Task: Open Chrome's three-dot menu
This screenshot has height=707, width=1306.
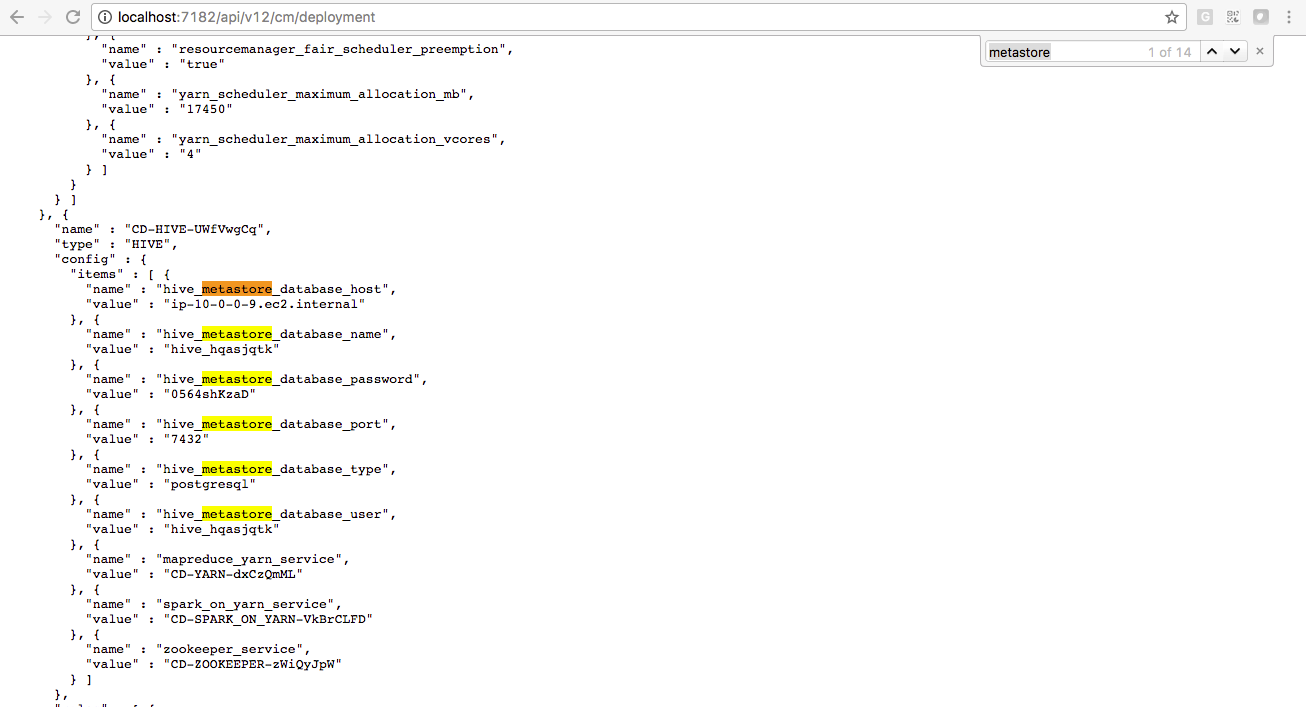Action: pos(1289,17)
